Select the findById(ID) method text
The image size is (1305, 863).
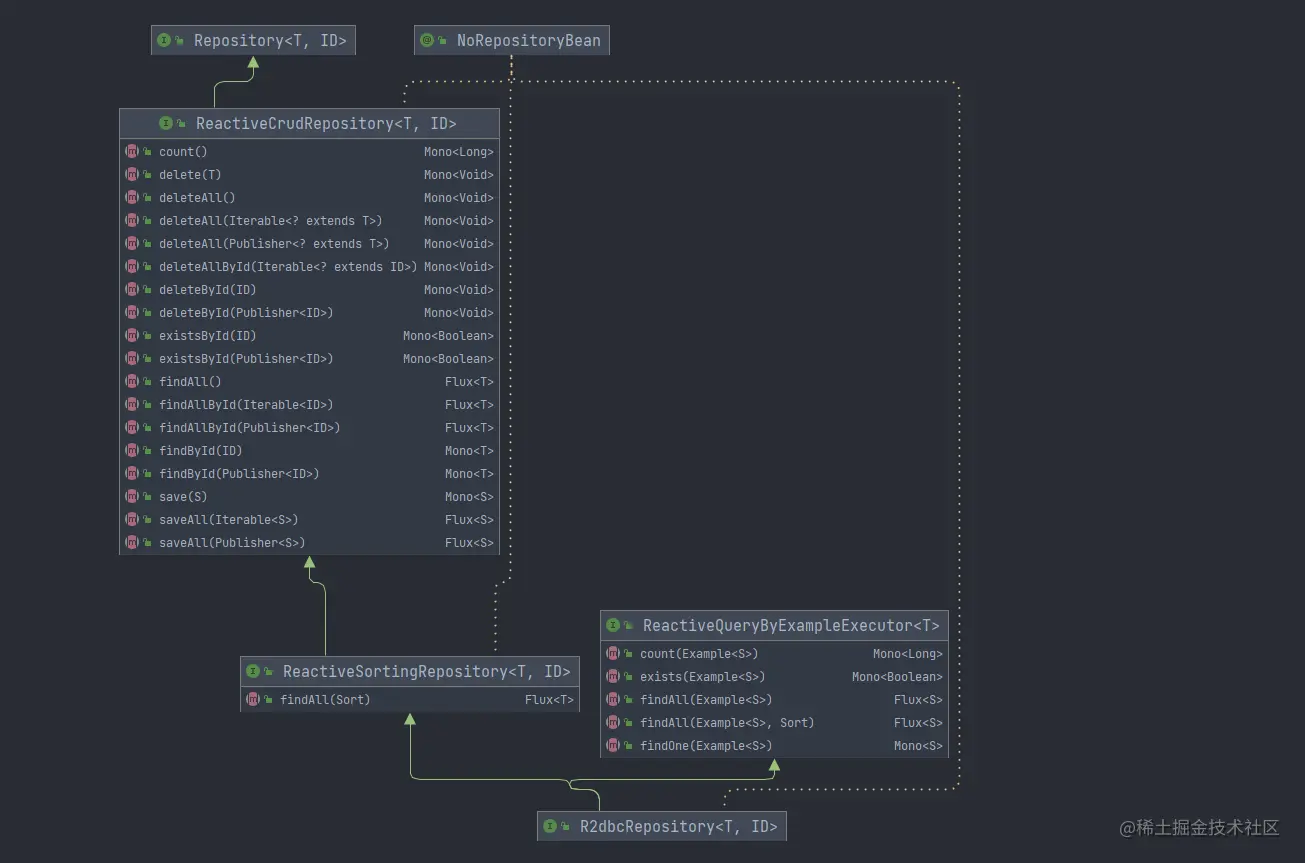pyautogui.click(x=201, y=451)
